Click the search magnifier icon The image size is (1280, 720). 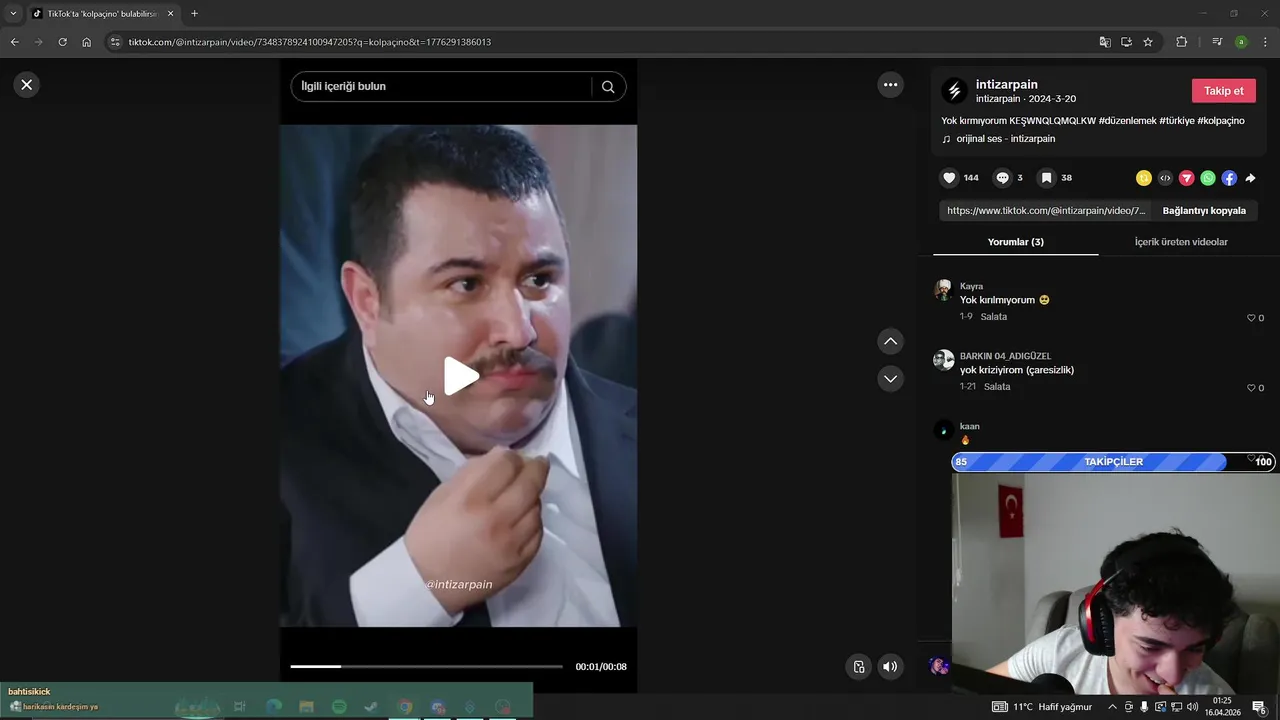608,87
